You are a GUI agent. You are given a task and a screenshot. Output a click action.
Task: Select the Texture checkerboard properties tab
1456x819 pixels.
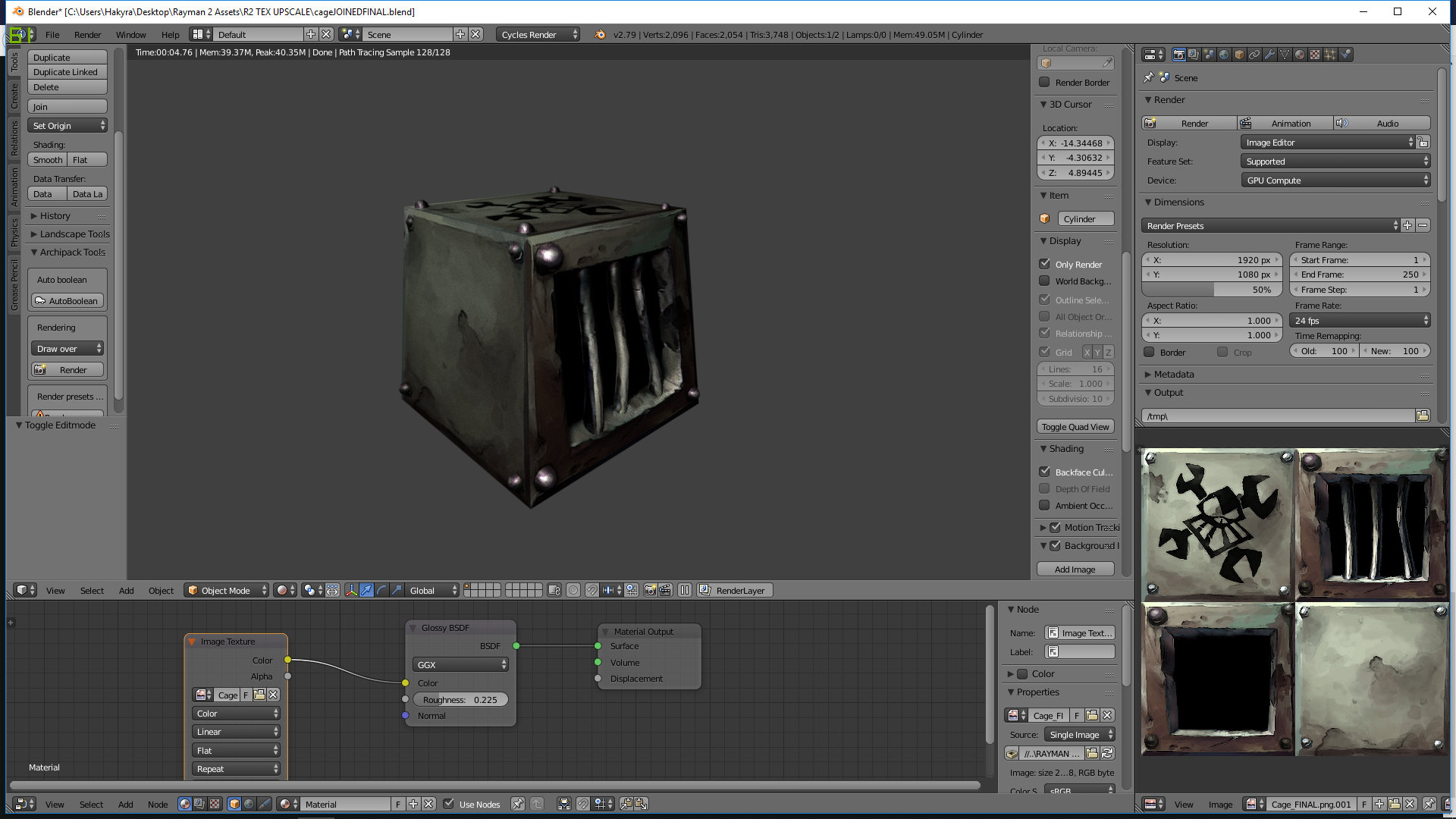coord(1315,55)
